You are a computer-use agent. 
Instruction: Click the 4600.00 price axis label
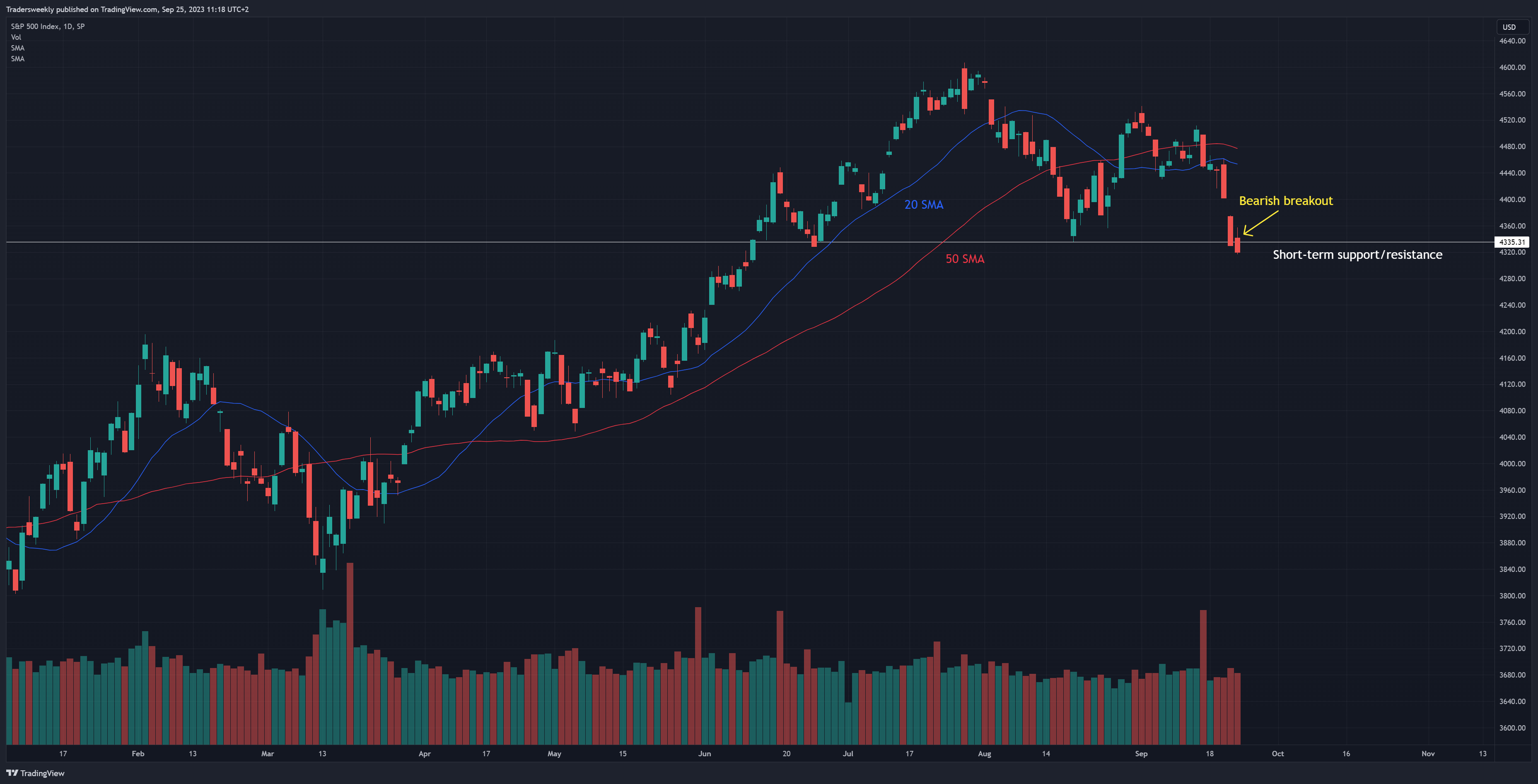click(x=1512, y=68)
